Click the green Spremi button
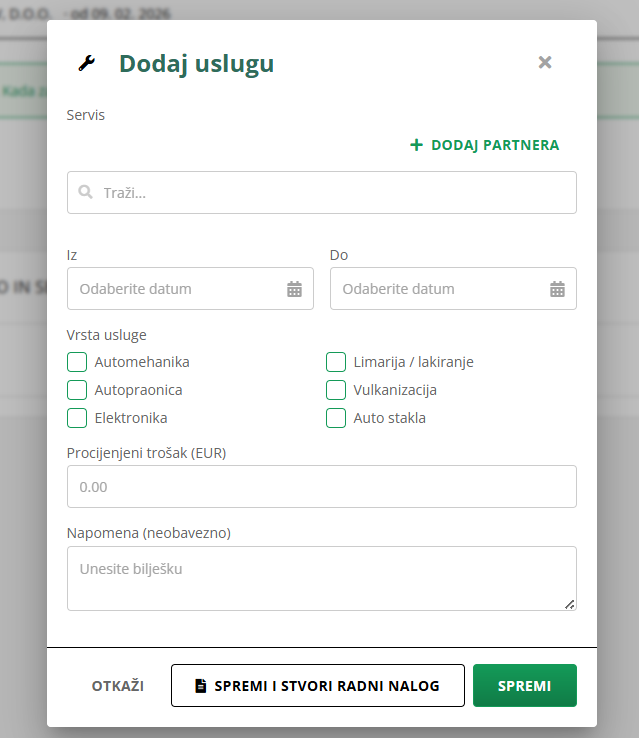639x738 pixels. coord(524,686)
